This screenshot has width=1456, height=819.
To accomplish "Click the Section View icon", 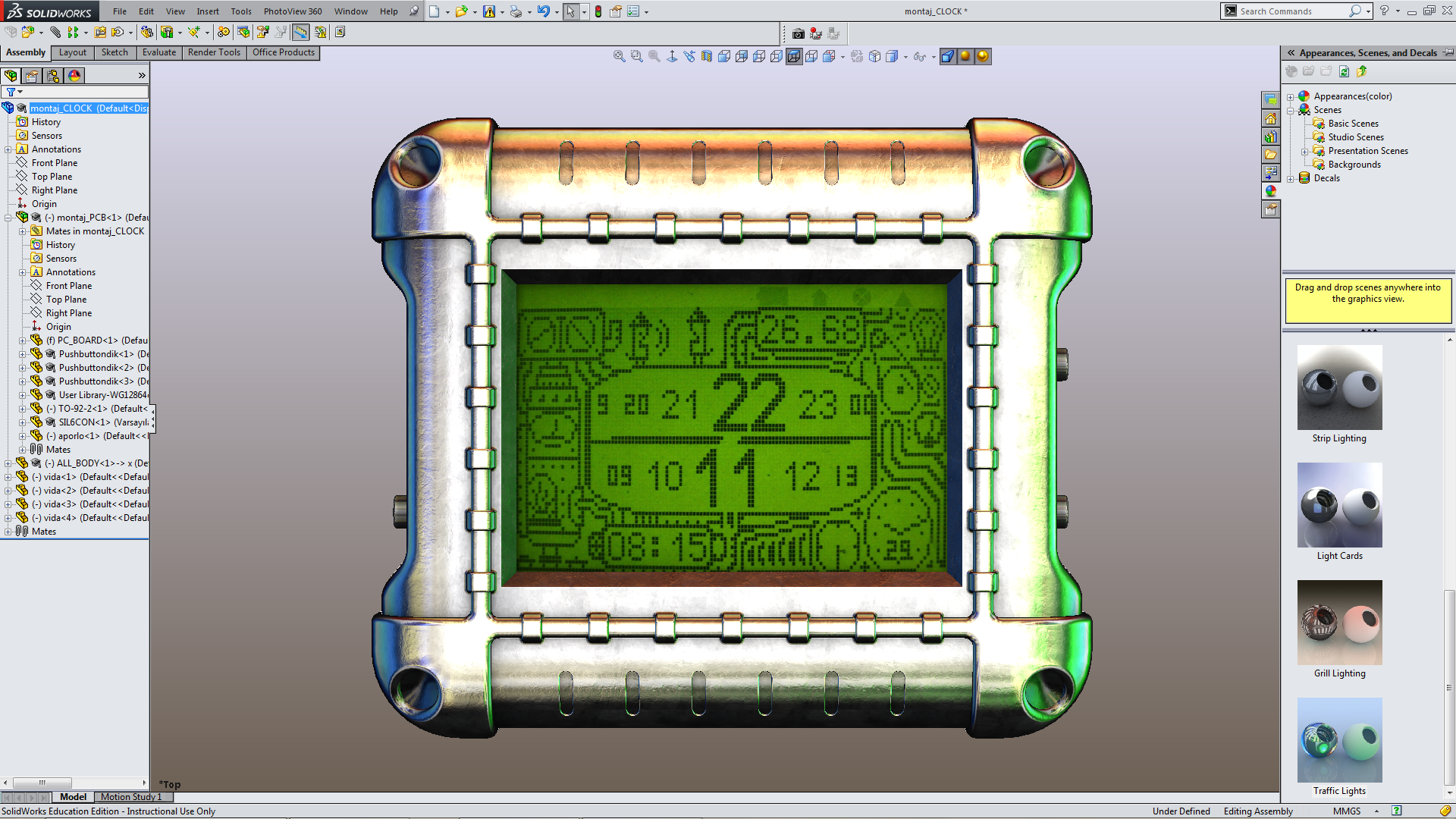I will pos(707,56).
